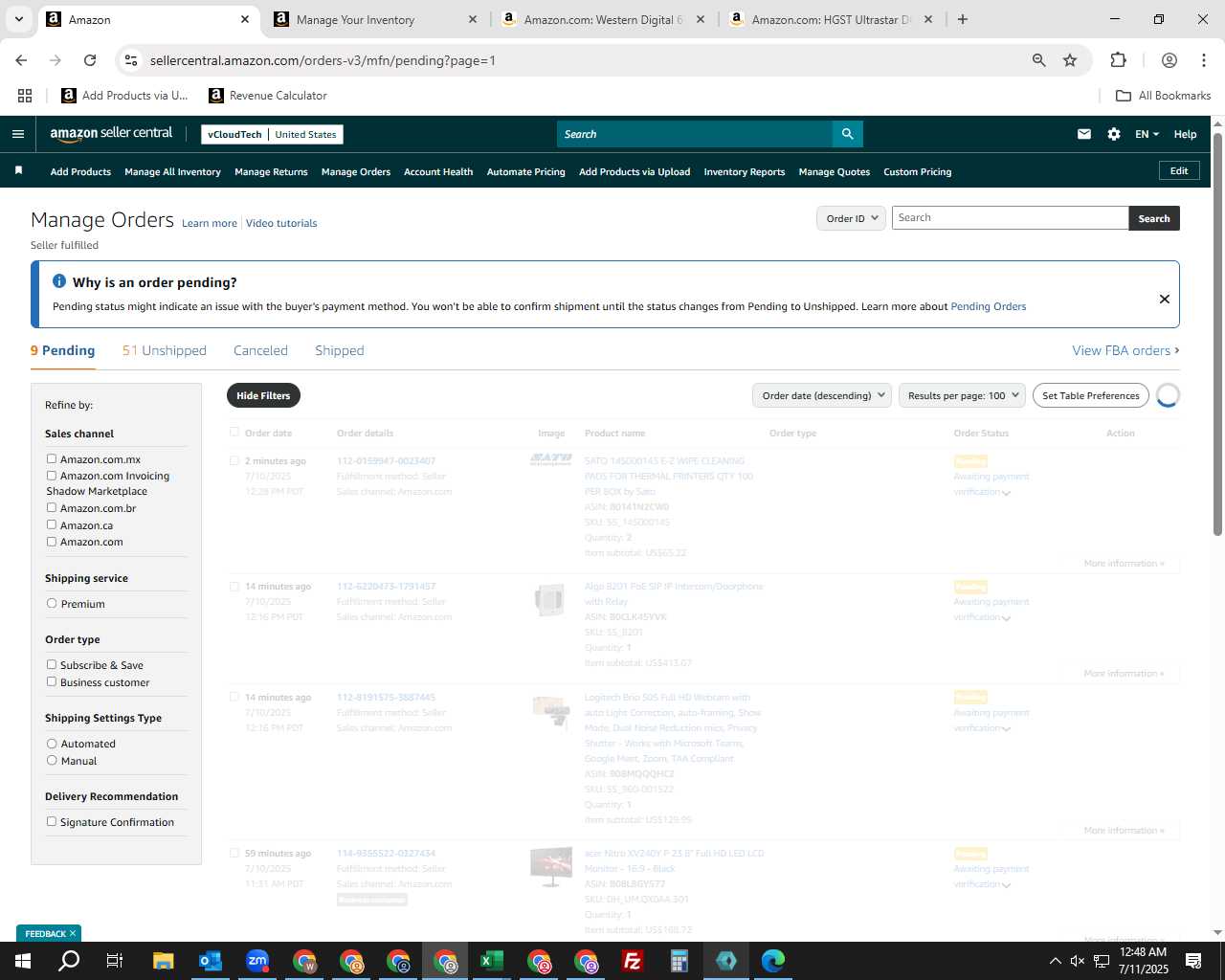1225x980 pixels.
Task: Go back with the browser back arrow
Action: click(21, 60)
